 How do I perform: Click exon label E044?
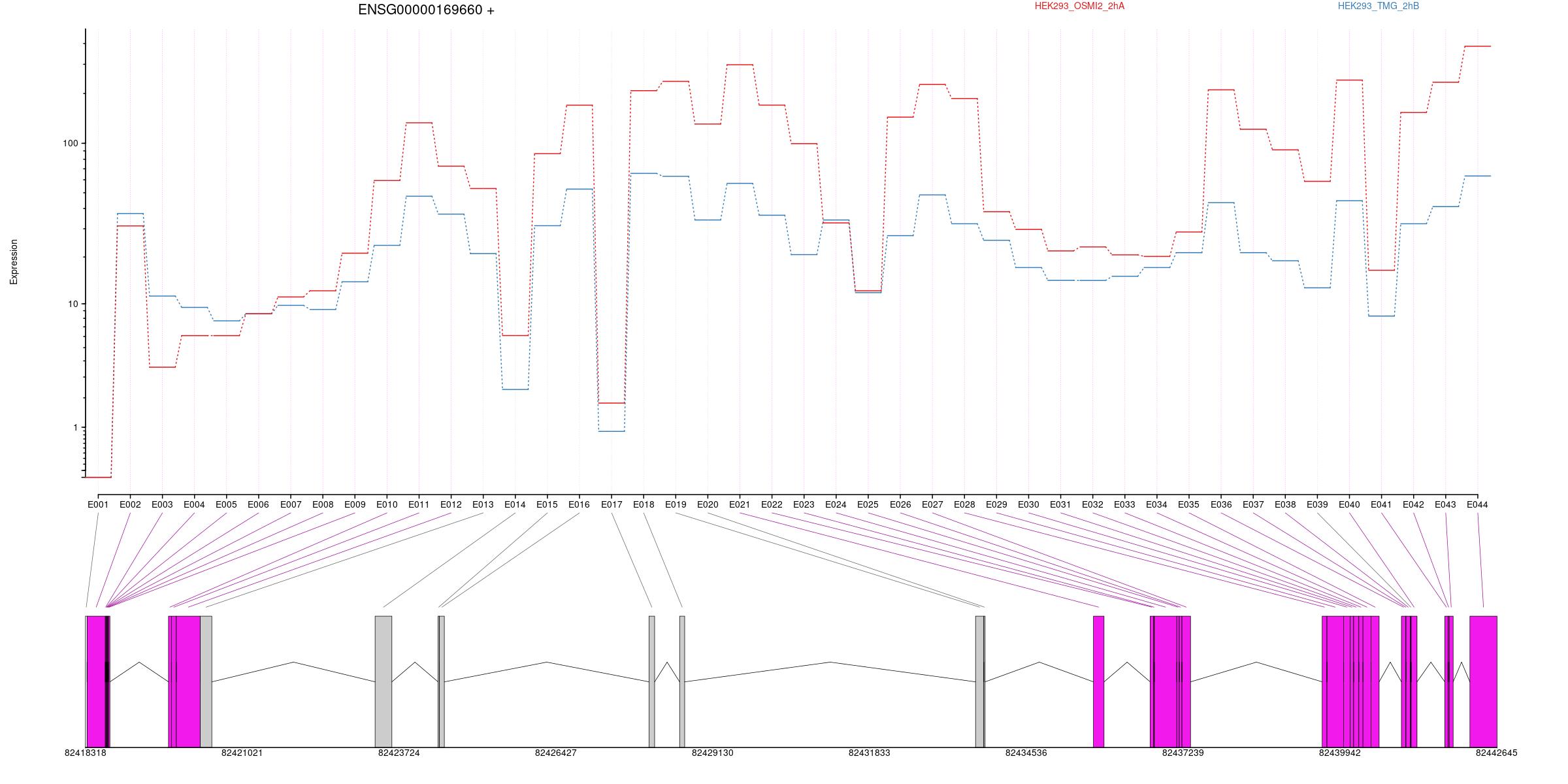(1477, 504)
